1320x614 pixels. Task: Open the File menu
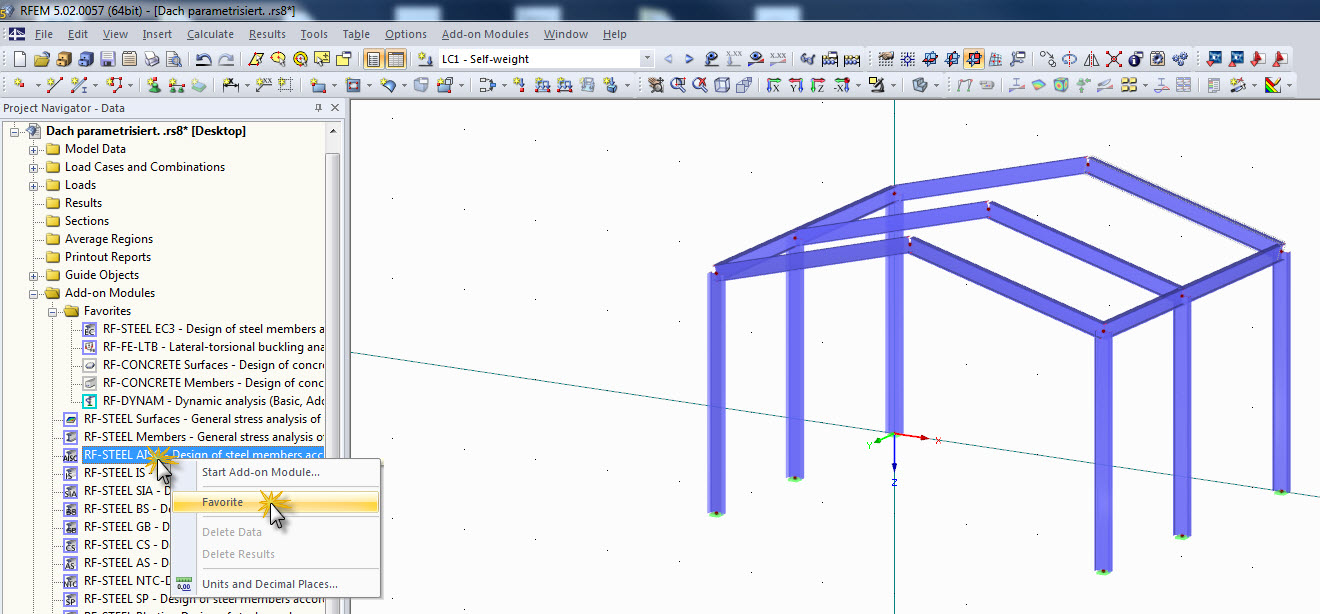pyautogui.click(x=43, y=34)
